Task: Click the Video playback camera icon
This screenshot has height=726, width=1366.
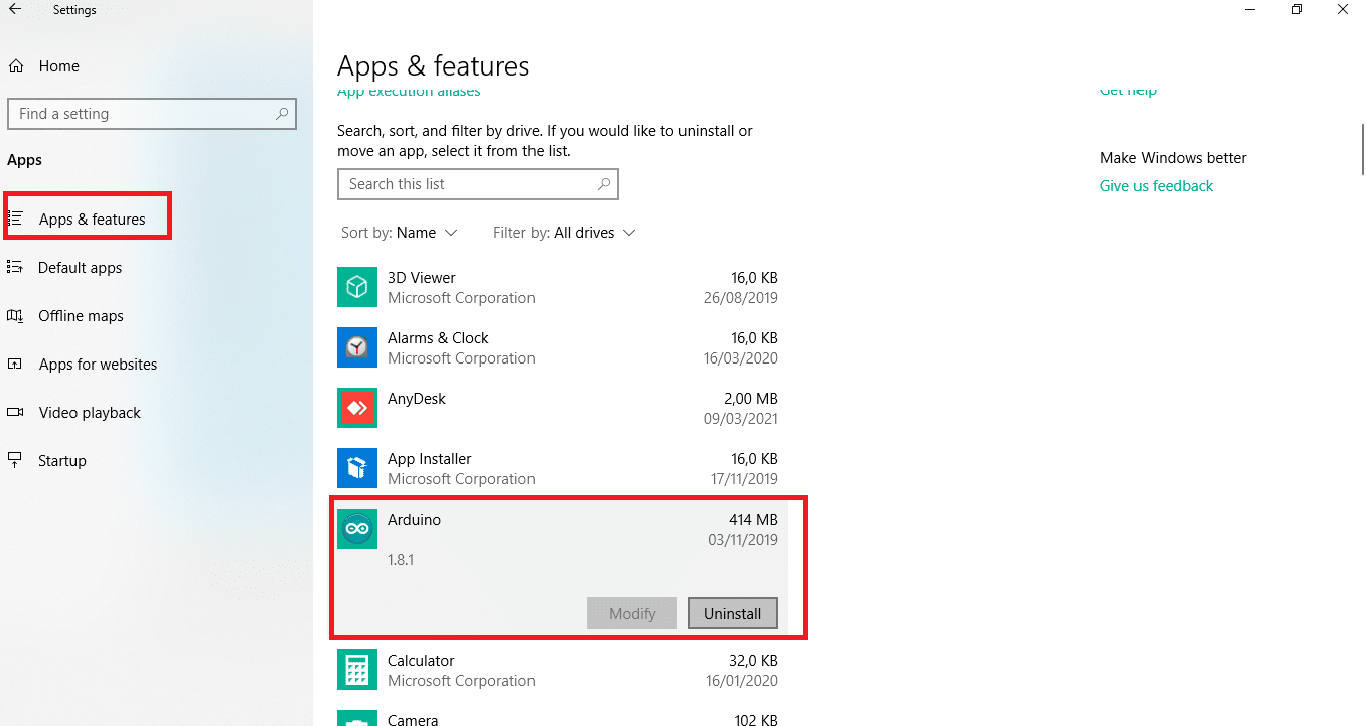Action: coord(15,412)
